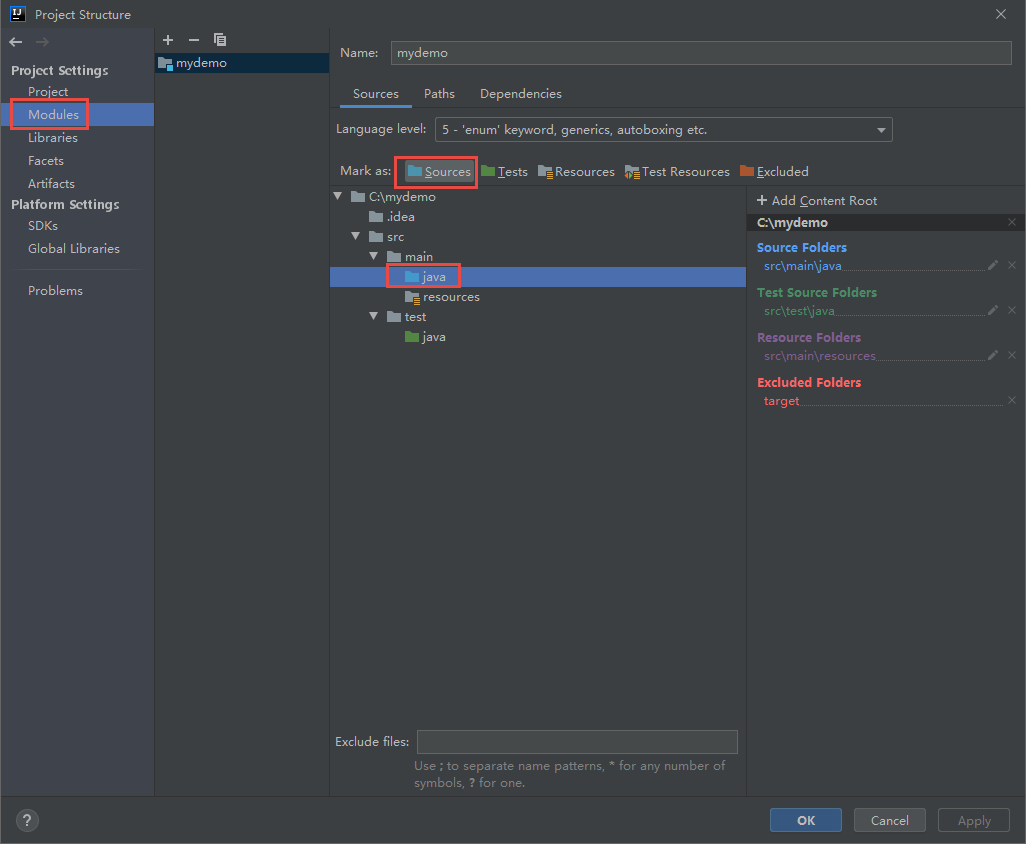
Task: Switch to the Paths tab
Action: tap(439, 94)
